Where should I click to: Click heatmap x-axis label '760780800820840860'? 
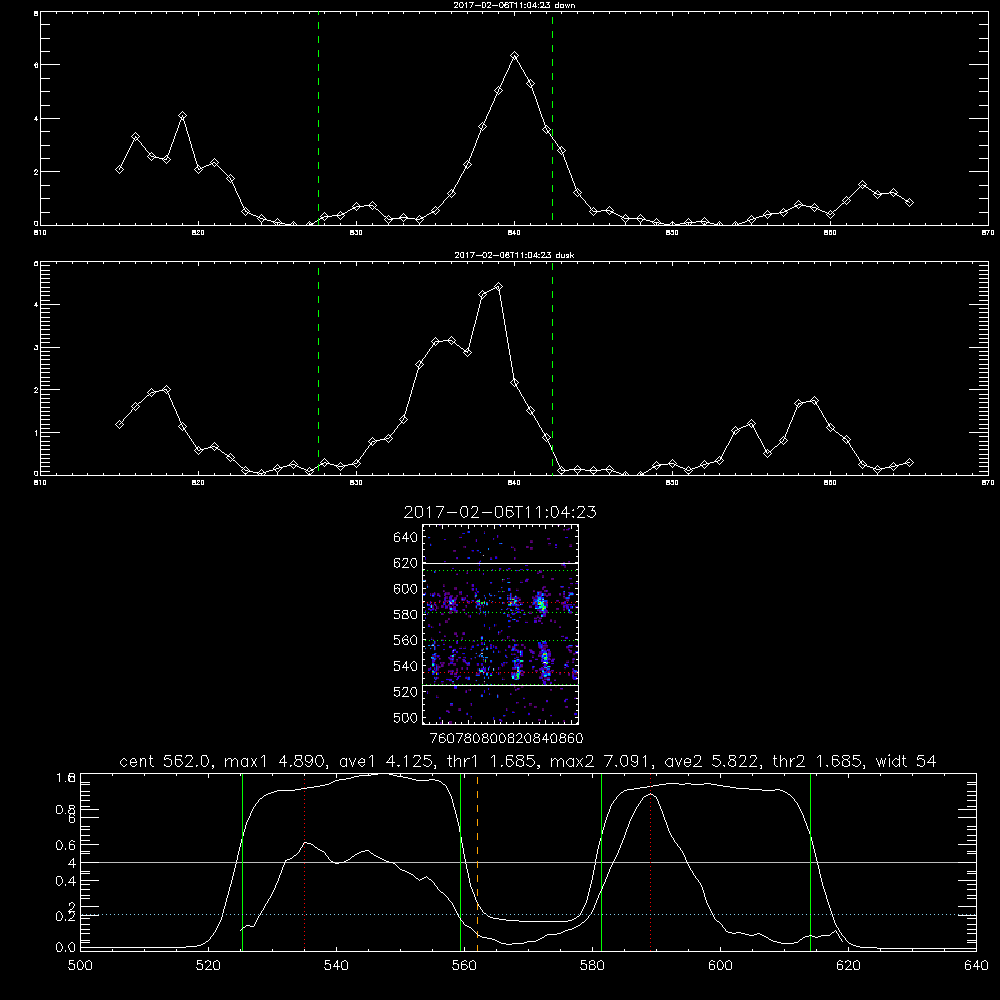507,738
